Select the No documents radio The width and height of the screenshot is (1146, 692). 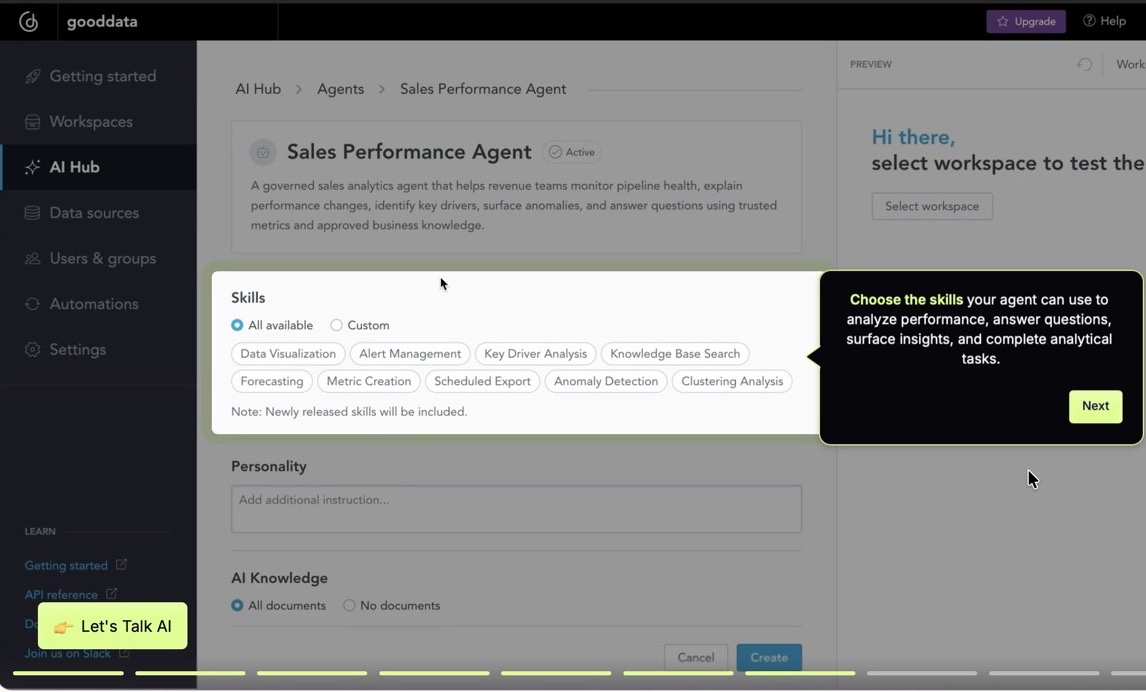click(x=349, y=606)
